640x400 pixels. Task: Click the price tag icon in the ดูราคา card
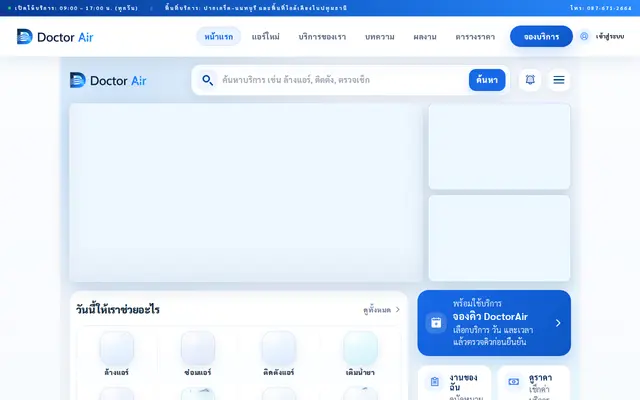point(513,382)
